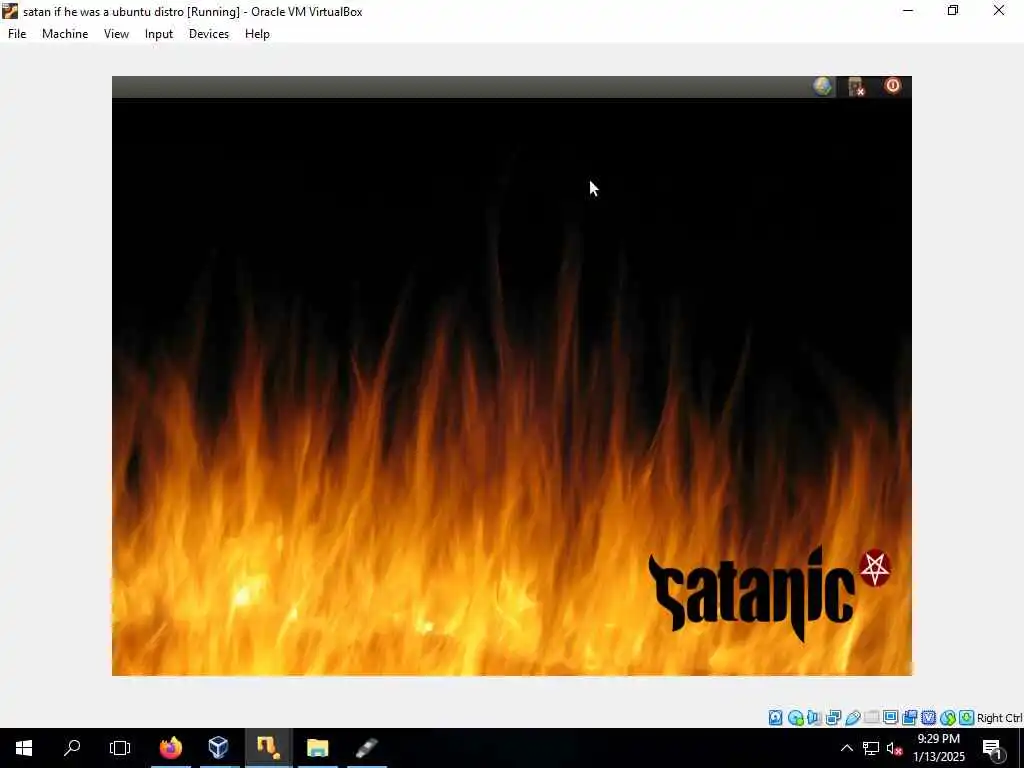Click the muted volume tray icon
The height and width of the screenshot is (768, 1024).
[894, 748]
